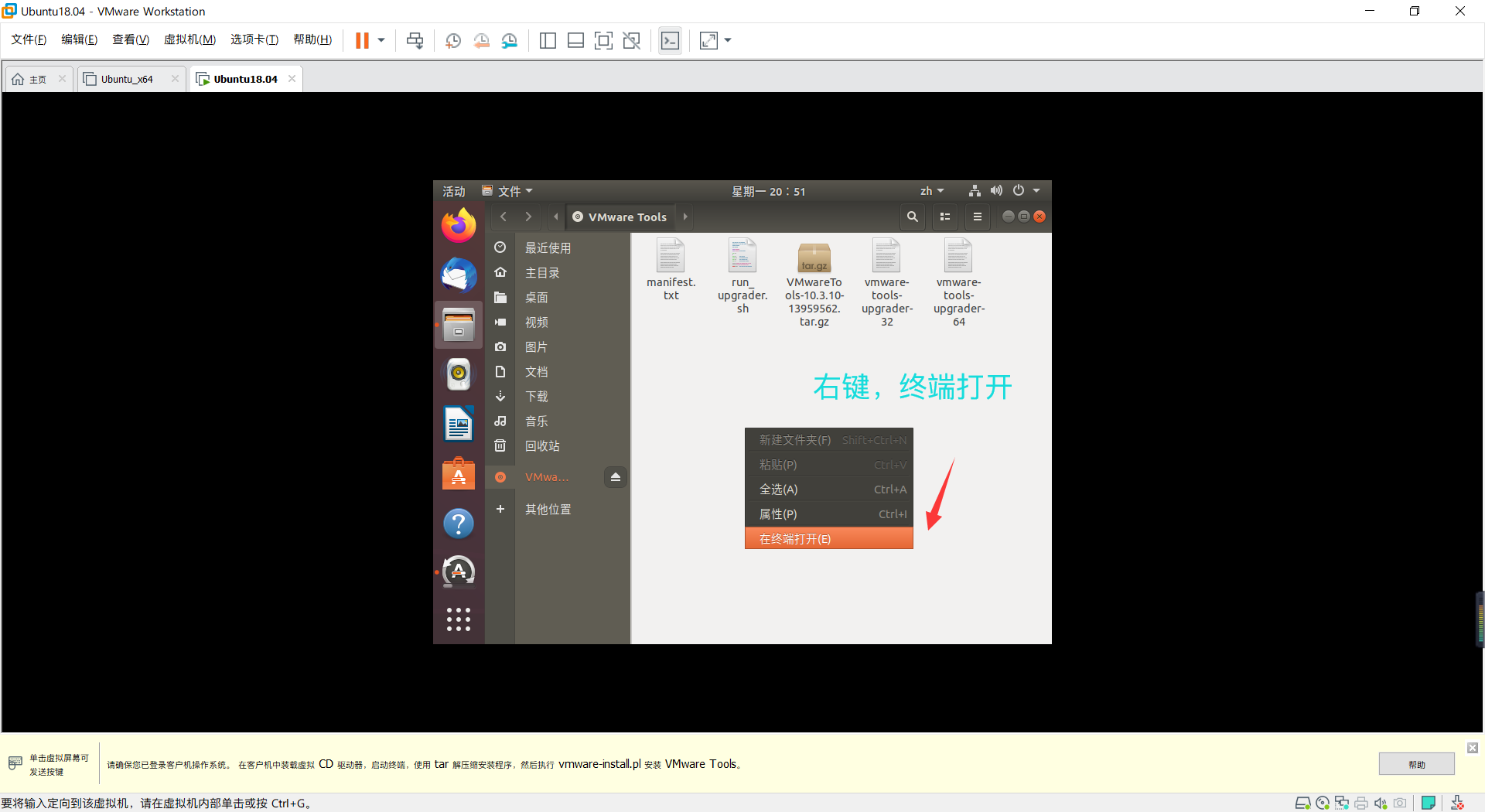Search files with the magnifier button
This screenshot has height=812, width=1485.
click(x=913, y=217)
